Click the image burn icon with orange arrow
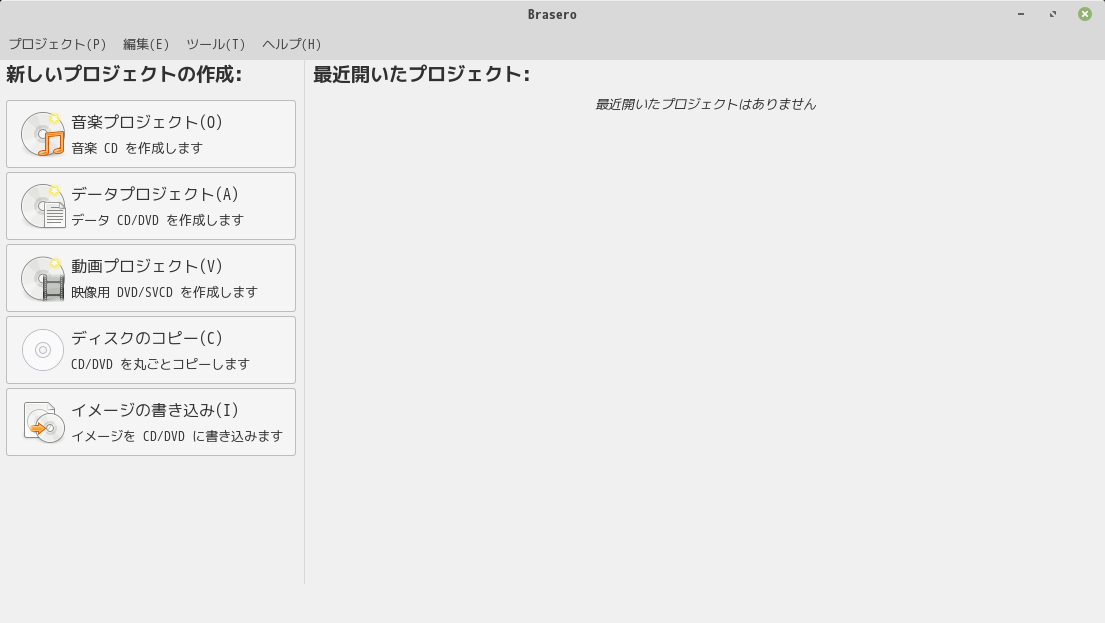1105x623 pixels. pyautogui.click(x=43, y=421)
